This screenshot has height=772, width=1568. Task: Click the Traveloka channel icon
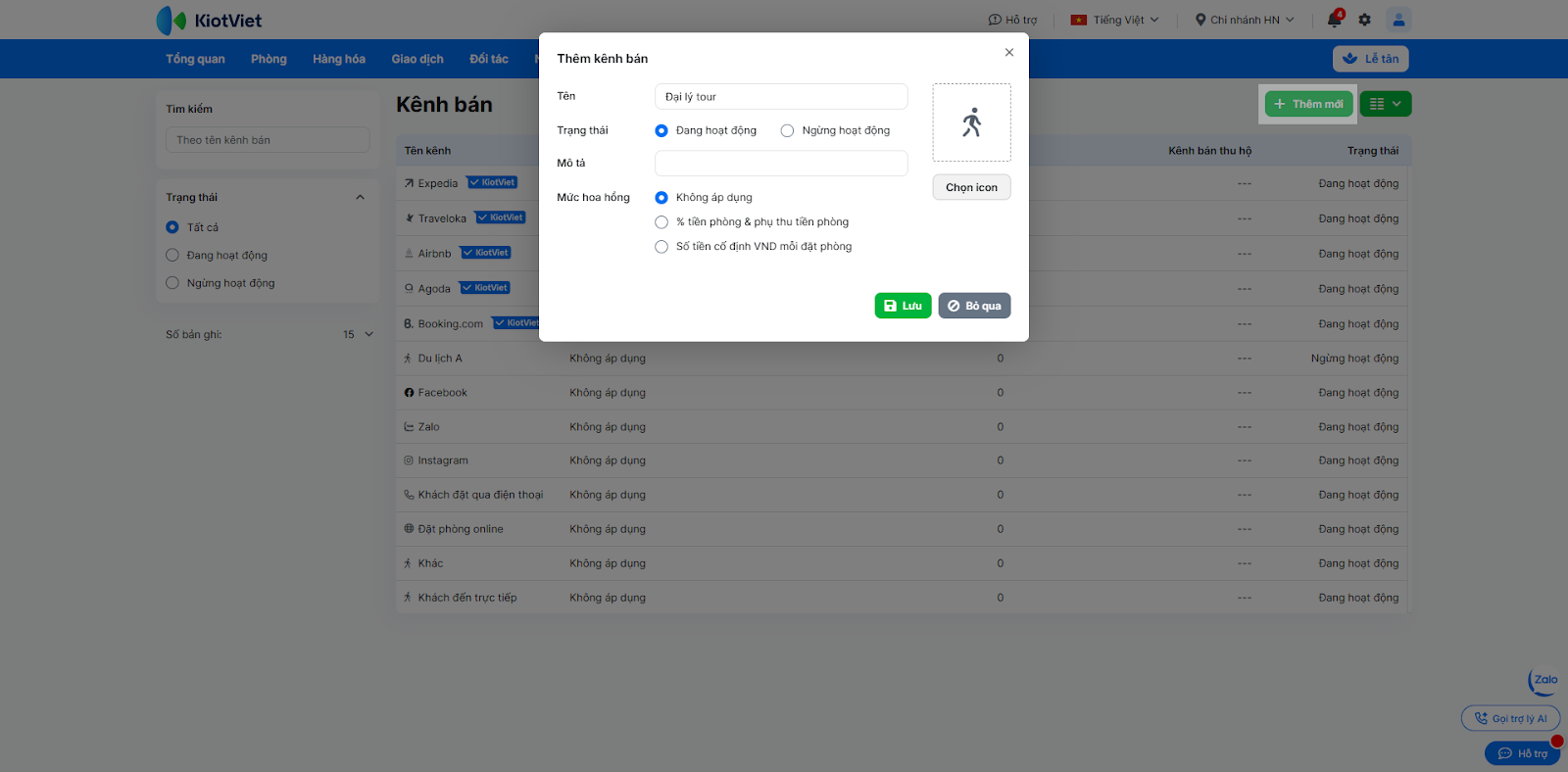coord(409,218)
